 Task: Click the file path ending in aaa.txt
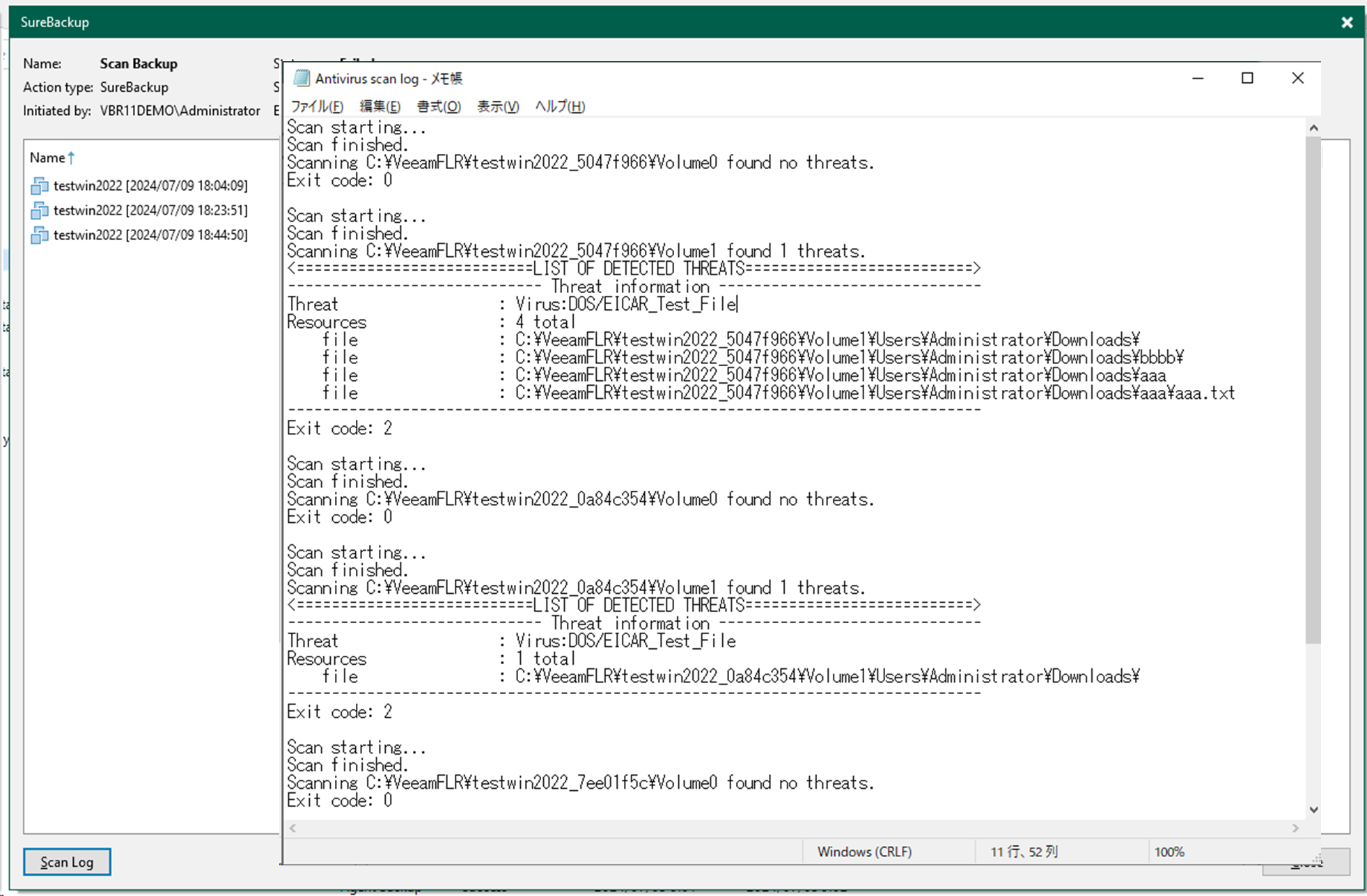tap(875, 393)
